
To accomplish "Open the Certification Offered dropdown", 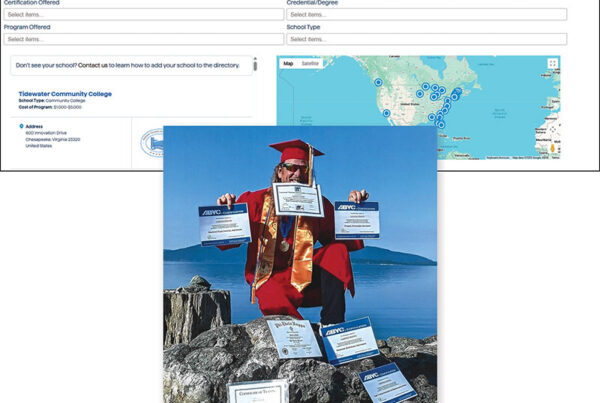I will coord(142,15).
